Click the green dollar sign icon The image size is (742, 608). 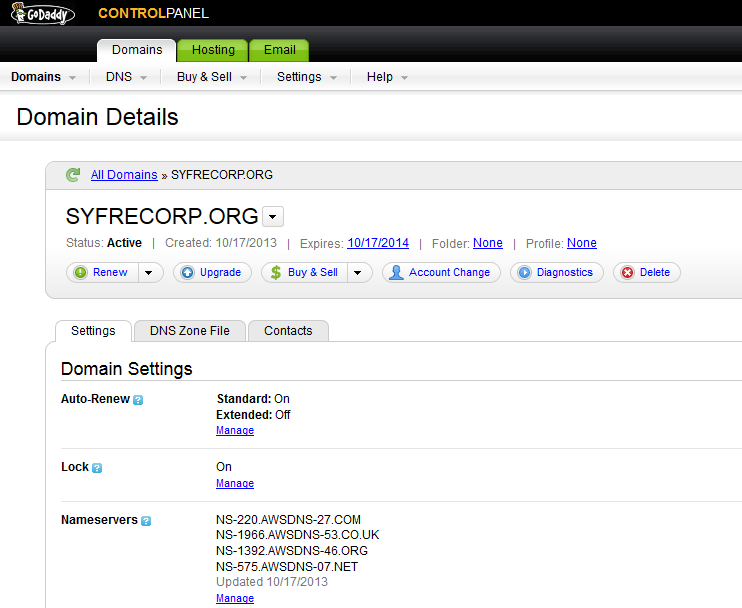pos(276,273)
